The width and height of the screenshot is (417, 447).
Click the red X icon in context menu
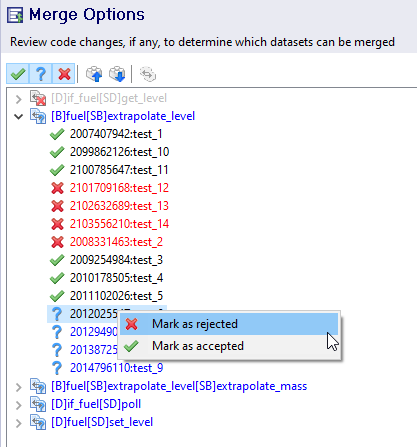132,324
